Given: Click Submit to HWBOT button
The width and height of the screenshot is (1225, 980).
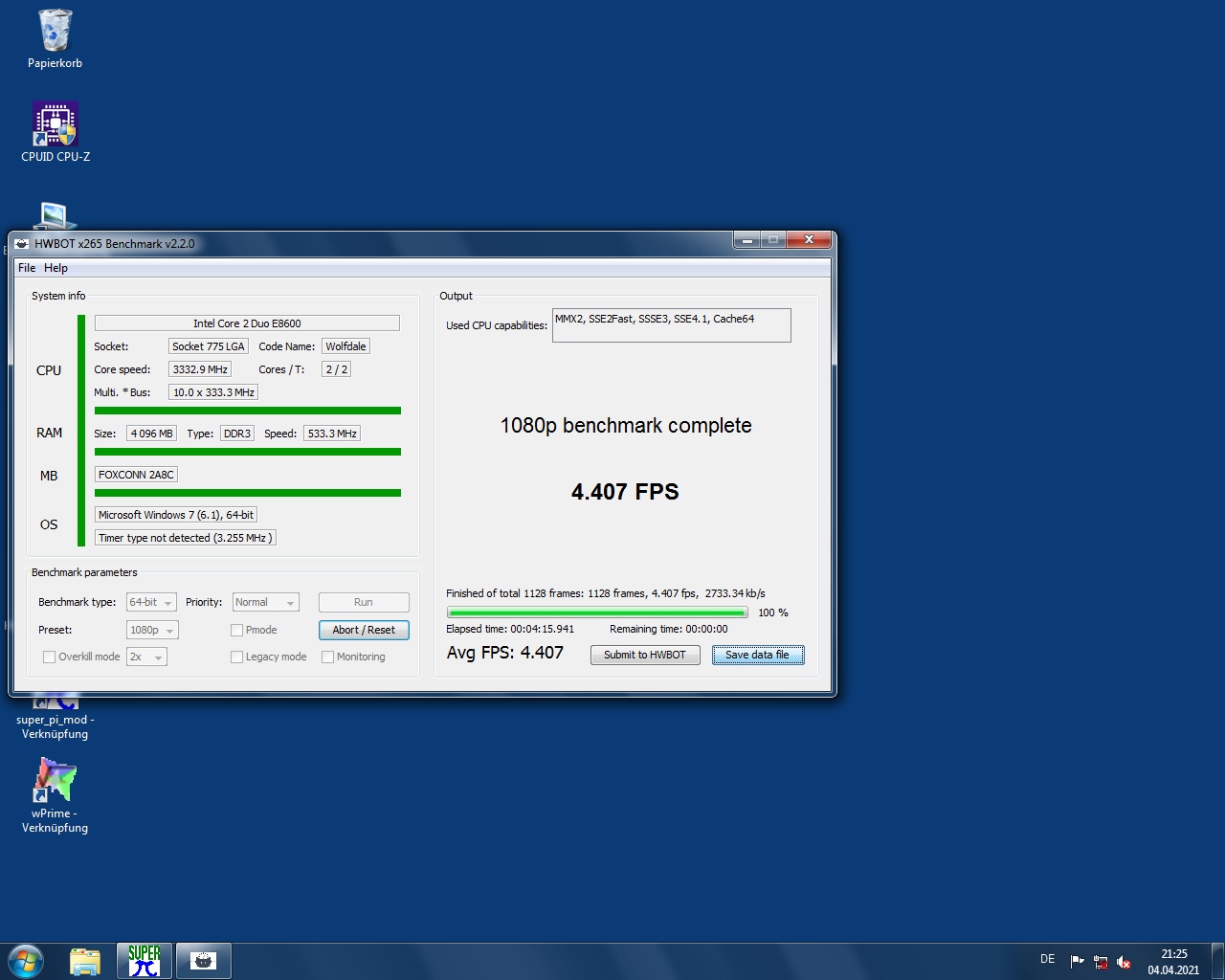Looking at the screenshot, I should coord(645,656).
